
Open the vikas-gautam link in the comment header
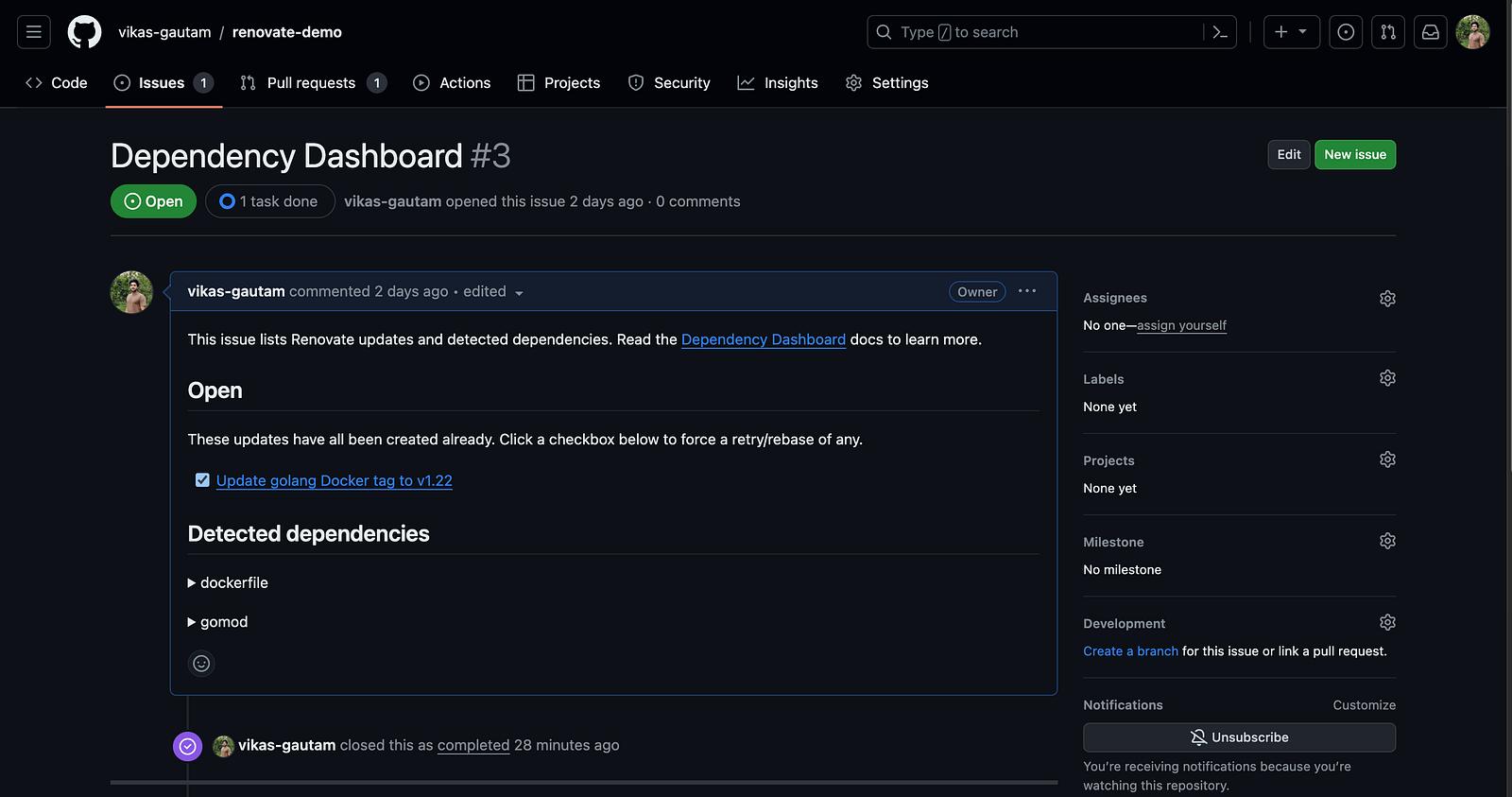point(236,291)
